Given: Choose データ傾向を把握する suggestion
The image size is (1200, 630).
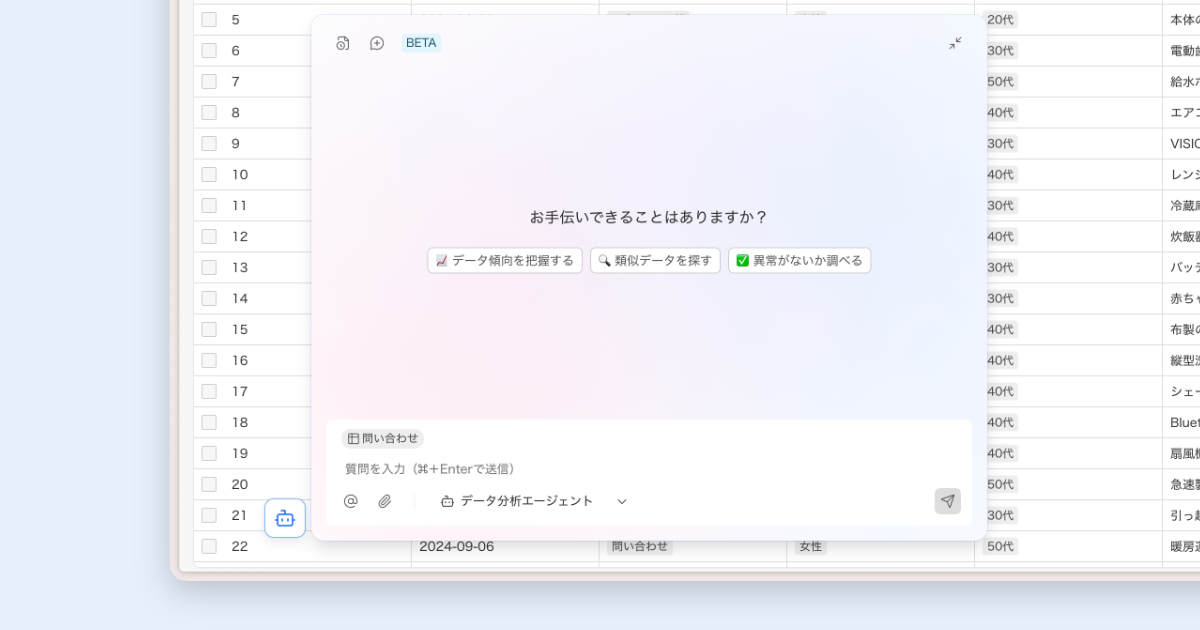Looking at the screenshot, I should tap(505, 260).
